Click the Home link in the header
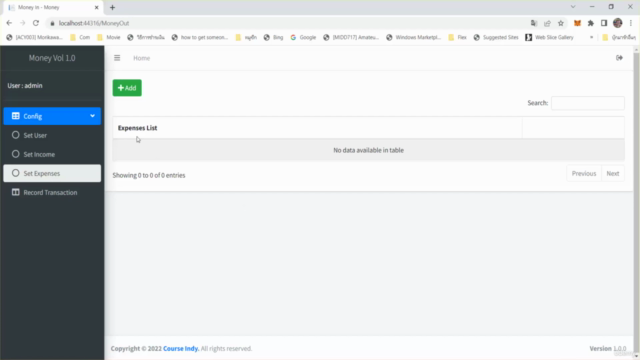The height and width of the screenshot is (360, 640). point(142,58)
